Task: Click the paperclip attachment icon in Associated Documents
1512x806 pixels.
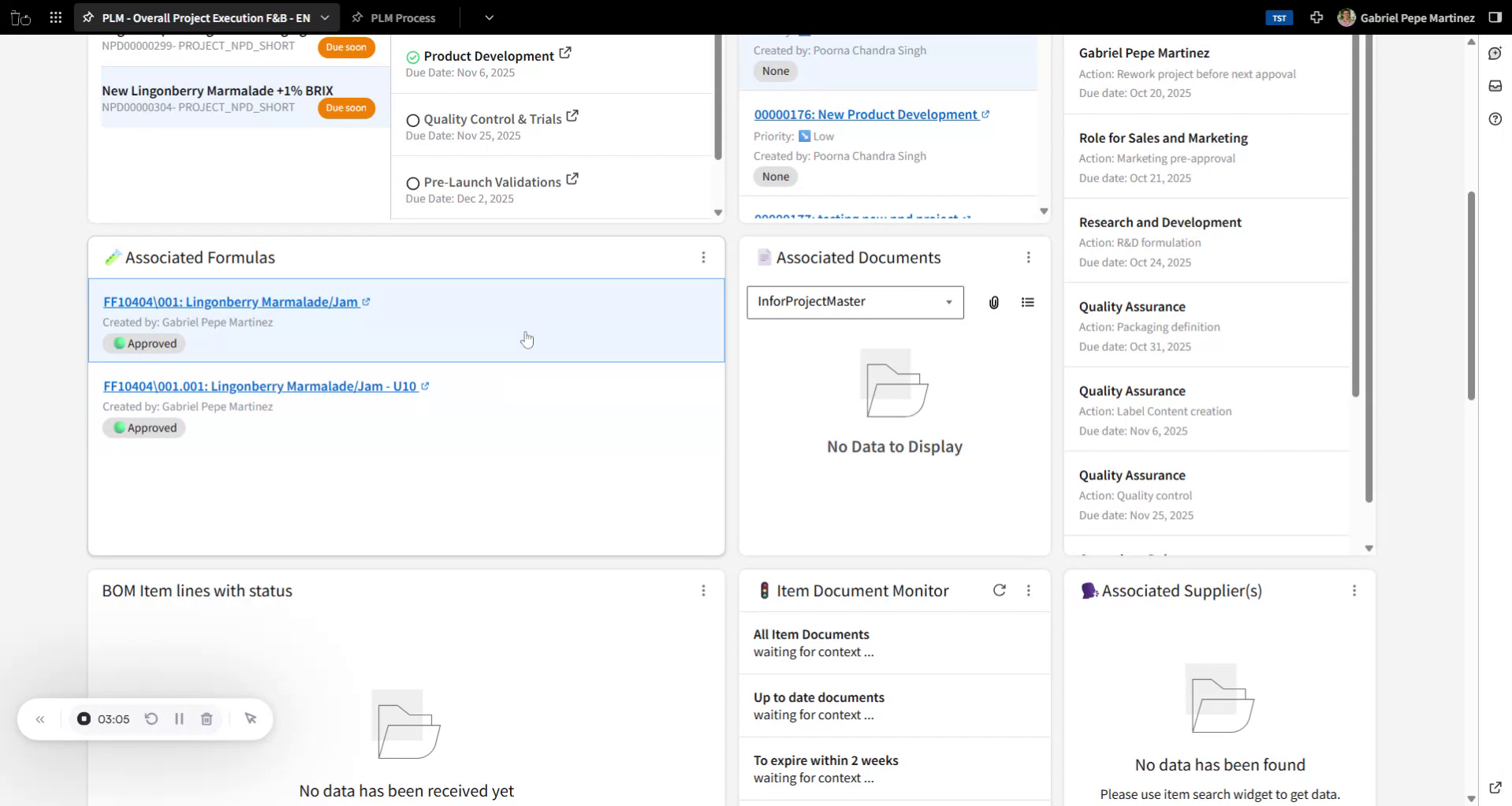Action: point(992,302)
